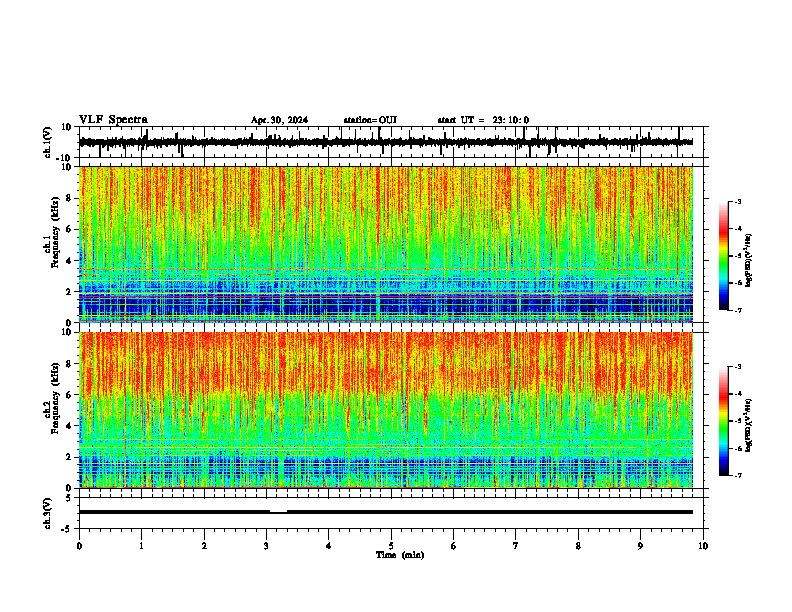The image size is (792, 612).
Task: Click the "VLF Spectra" plot title
Action: [113, 120]
